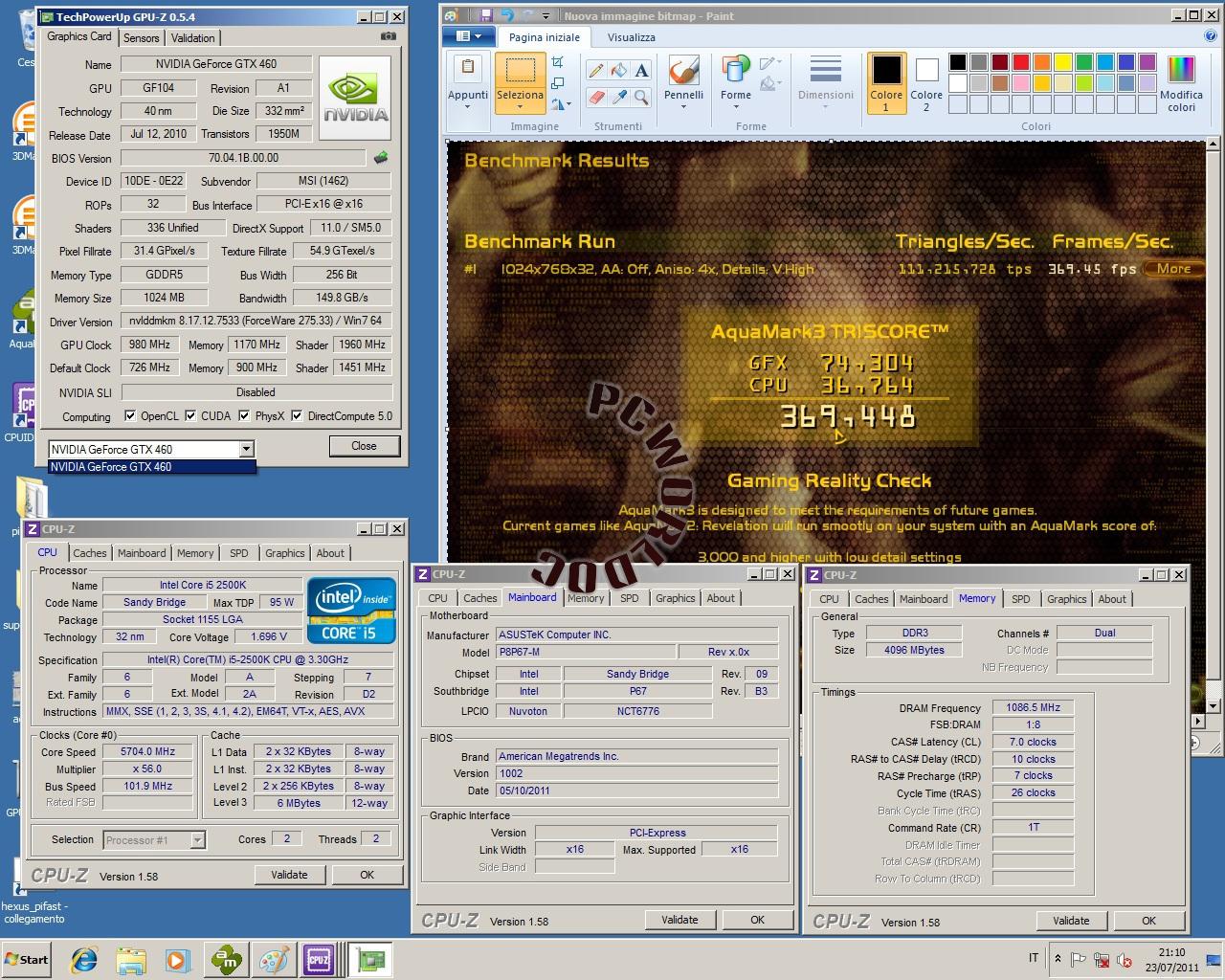Click the Appunti clipboard paste icon
This screenshot has width=1225, height=980.
tap(468, 69)
